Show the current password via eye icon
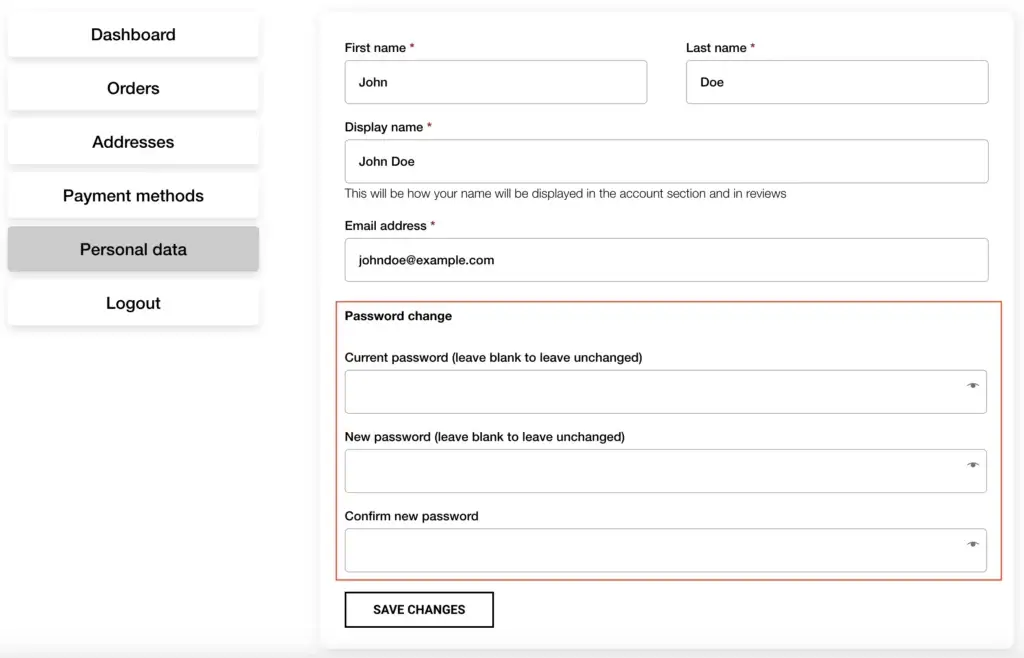 972,386
